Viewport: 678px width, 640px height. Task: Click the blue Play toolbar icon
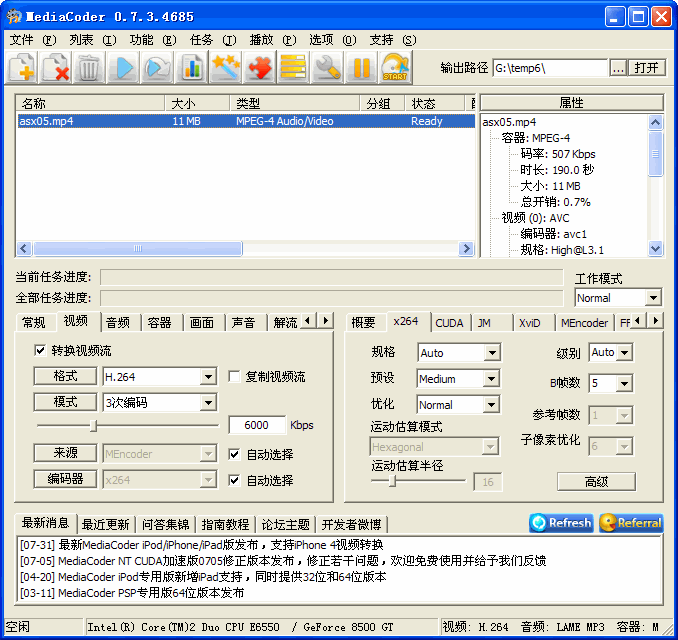tap(124, 67)
